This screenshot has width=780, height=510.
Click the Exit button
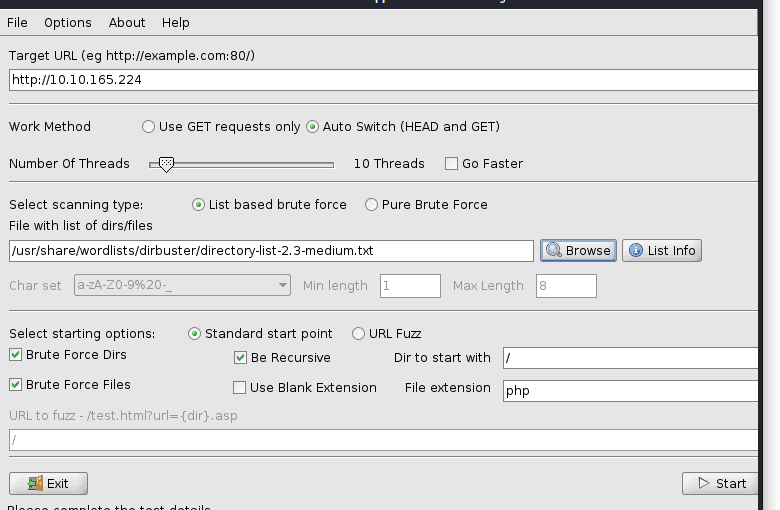48,484
